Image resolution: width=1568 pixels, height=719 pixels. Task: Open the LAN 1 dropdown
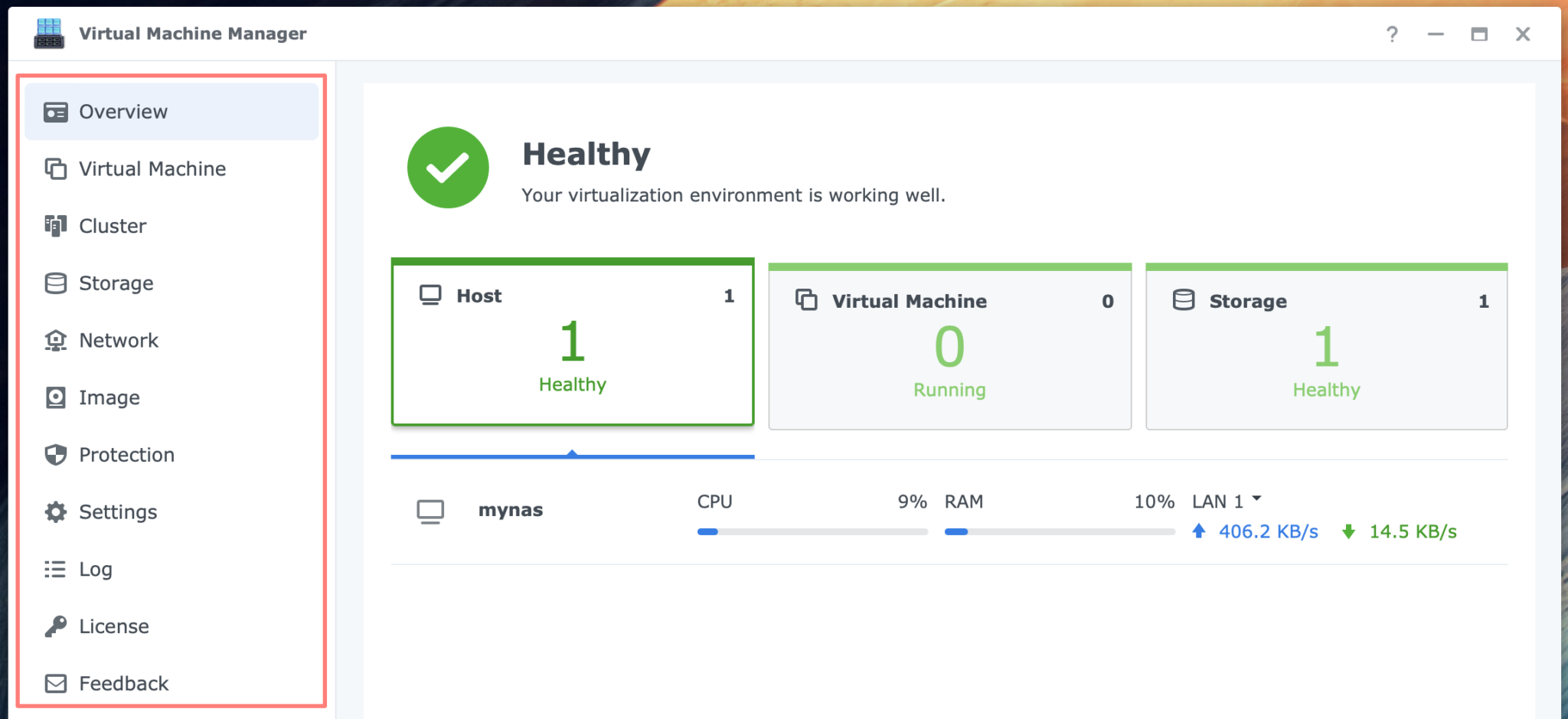[x=1225, y=502]
